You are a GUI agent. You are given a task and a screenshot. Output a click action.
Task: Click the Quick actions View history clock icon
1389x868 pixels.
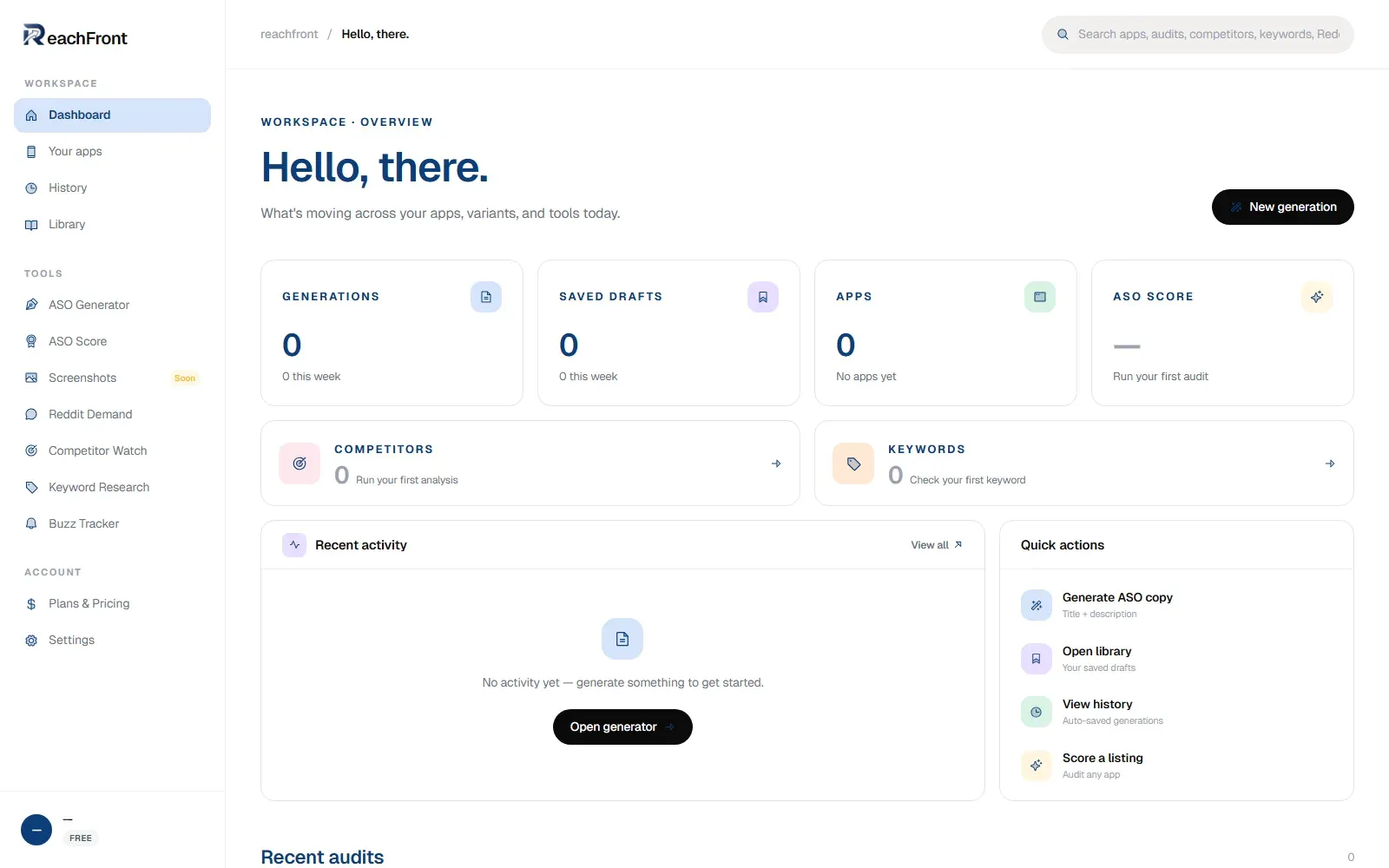coord(1037,712)
